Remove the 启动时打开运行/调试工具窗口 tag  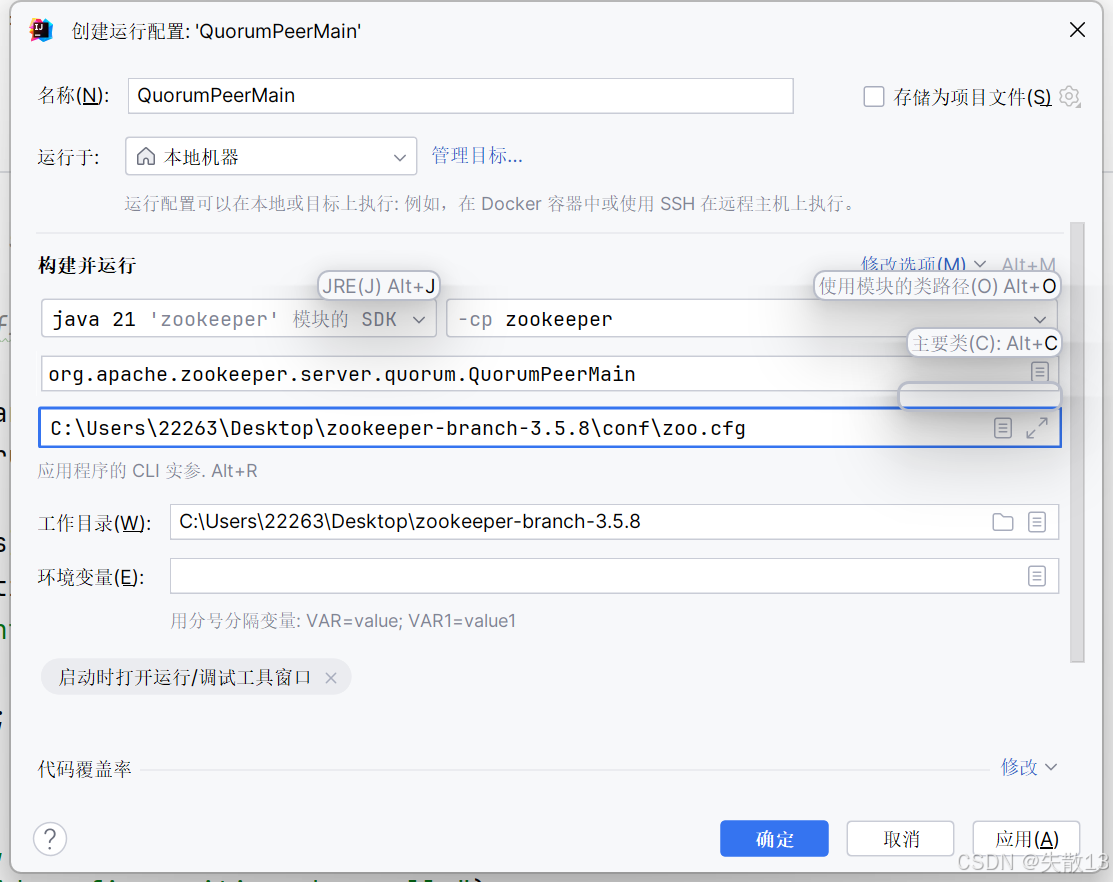click(x=331, y=678)
